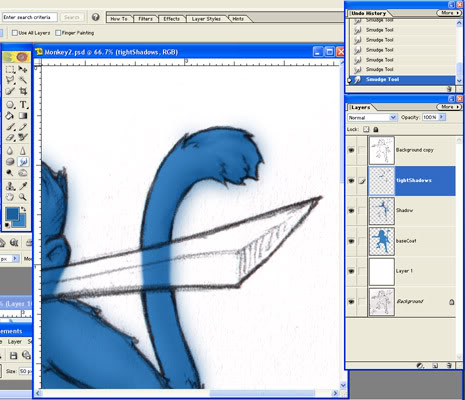Viewport: 465px width, 400px height.
Task: Select the baseCoat layer thumbnail
Action: coord(382,241)
